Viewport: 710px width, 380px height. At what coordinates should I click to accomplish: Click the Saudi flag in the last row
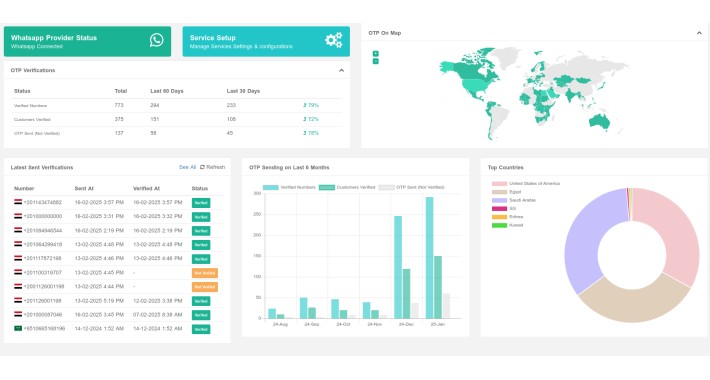pyautogui.click(x=18, y=328)
